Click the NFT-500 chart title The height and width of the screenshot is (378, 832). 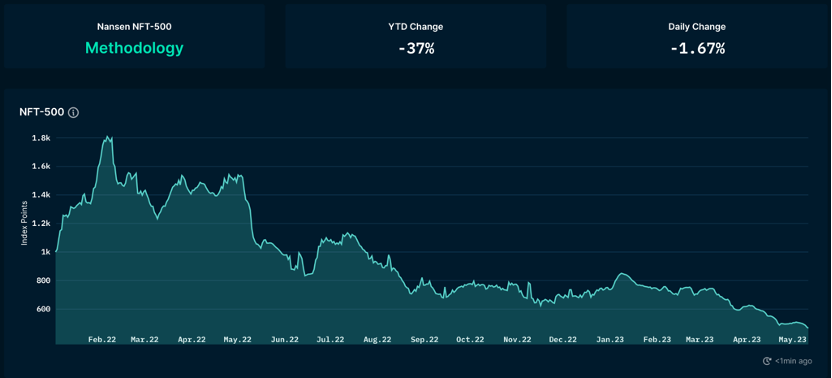42,113
